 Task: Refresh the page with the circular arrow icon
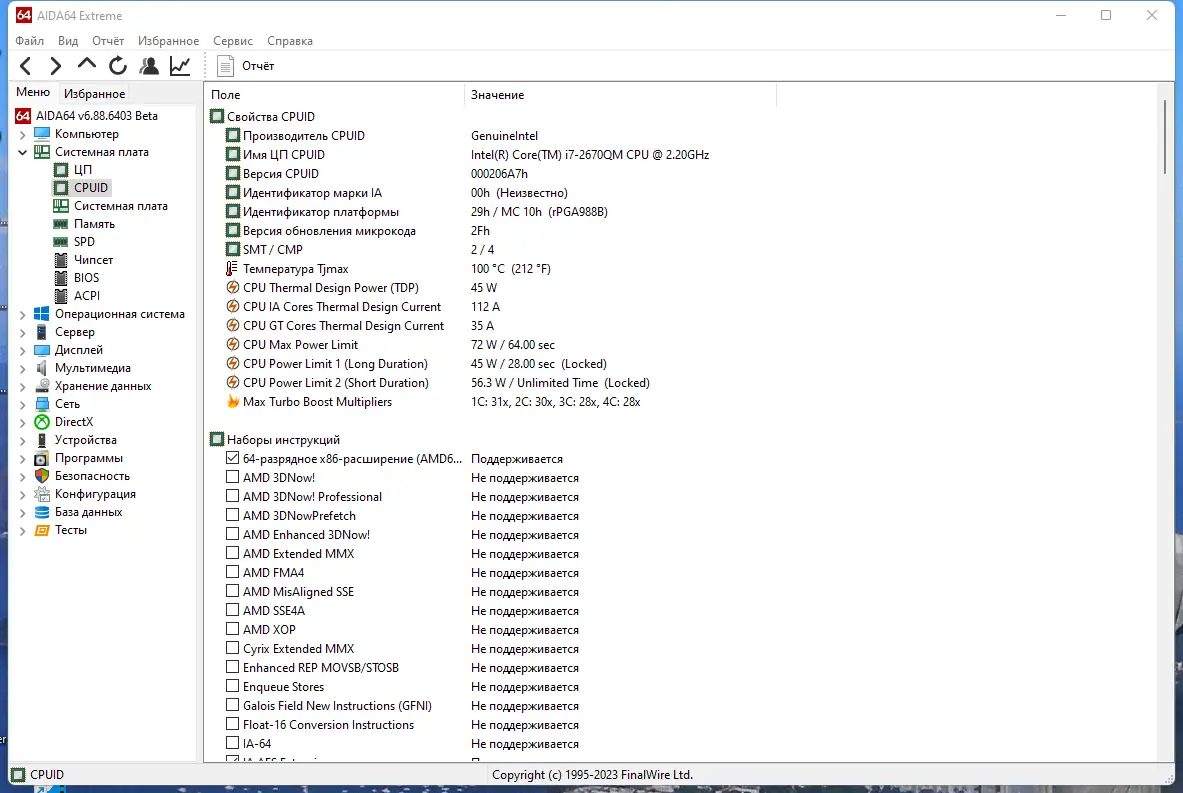click(x=118, y=66)
